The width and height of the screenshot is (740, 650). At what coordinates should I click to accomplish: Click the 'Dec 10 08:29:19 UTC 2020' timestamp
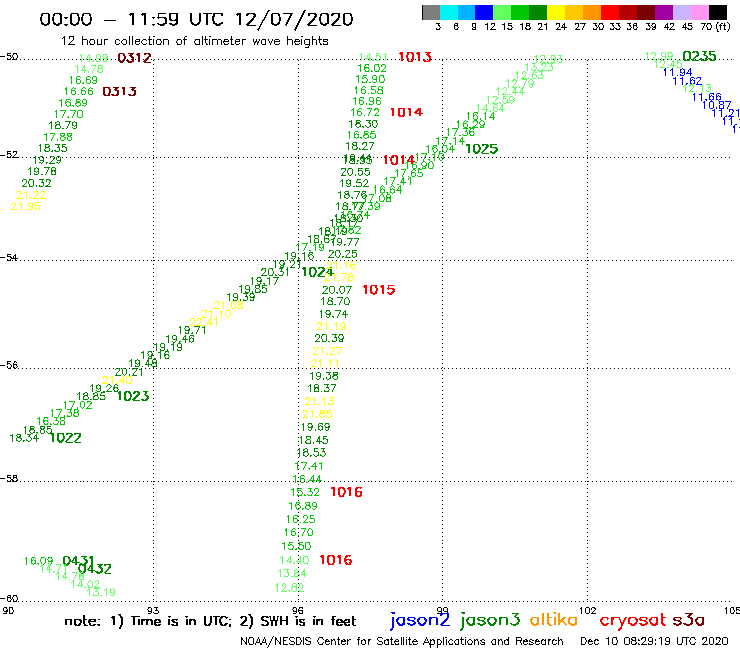[x=654, y=641]
